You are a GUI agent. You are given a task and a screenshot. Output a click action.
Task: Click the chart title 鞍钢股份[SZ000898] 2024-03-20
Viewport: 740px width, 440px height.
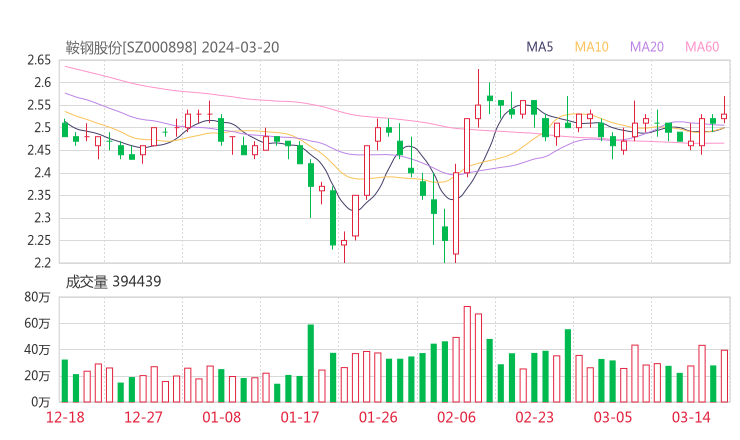[x=172, y=47]
